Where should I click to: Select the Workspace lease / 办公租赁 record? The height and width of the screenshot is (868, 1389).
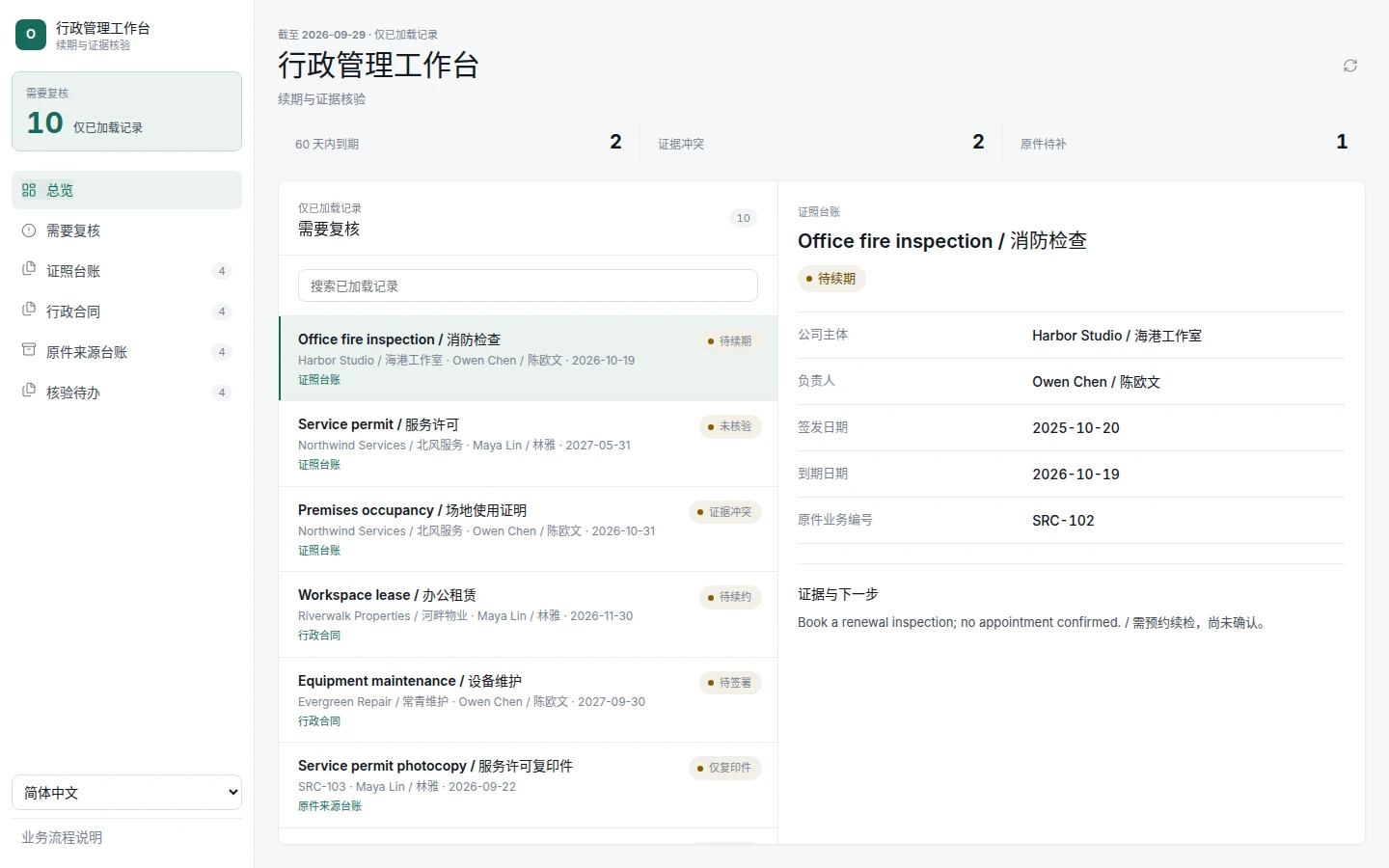click(528, 614)
